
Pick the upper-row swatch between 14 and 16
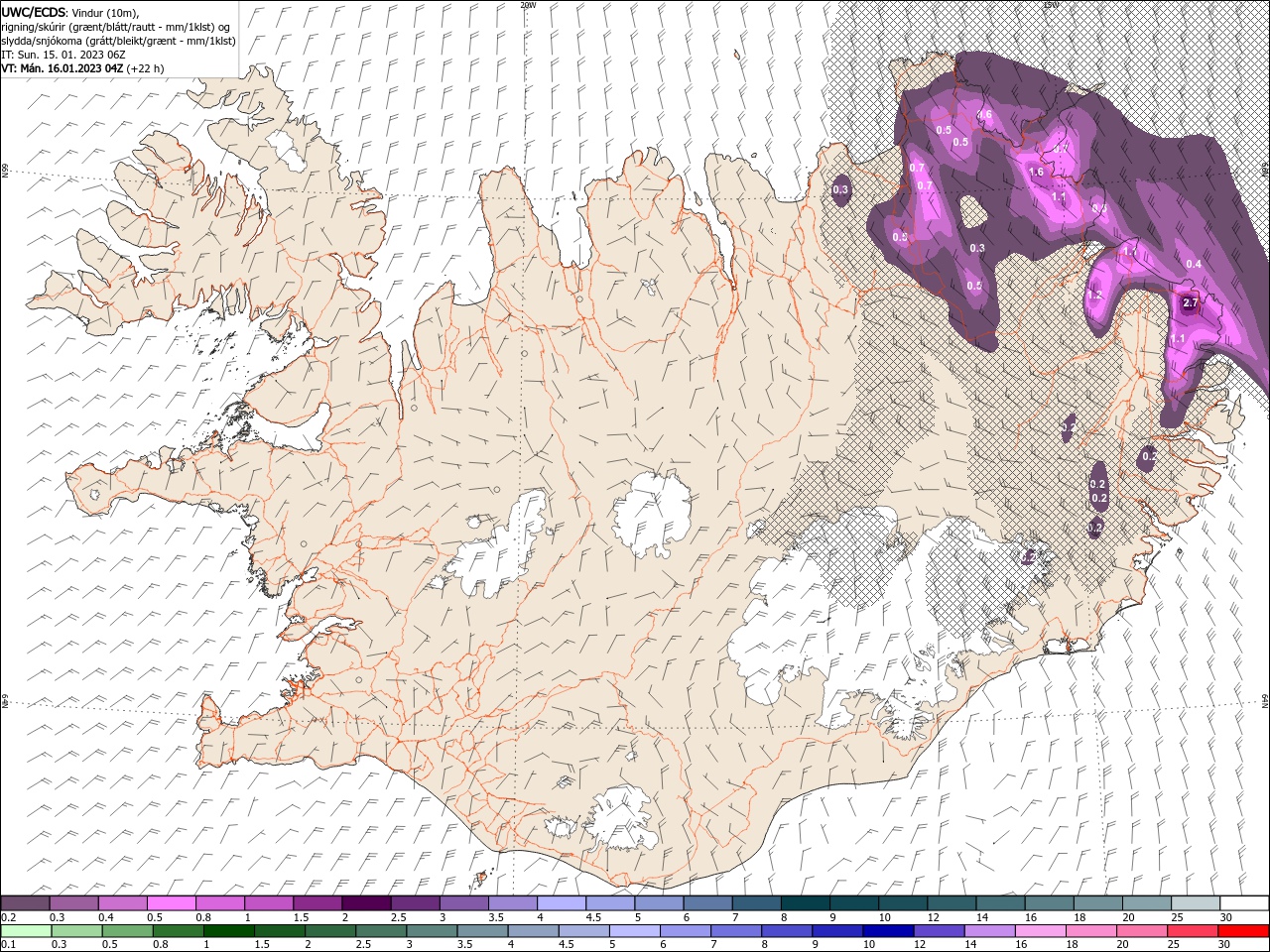coord(1000,903)
